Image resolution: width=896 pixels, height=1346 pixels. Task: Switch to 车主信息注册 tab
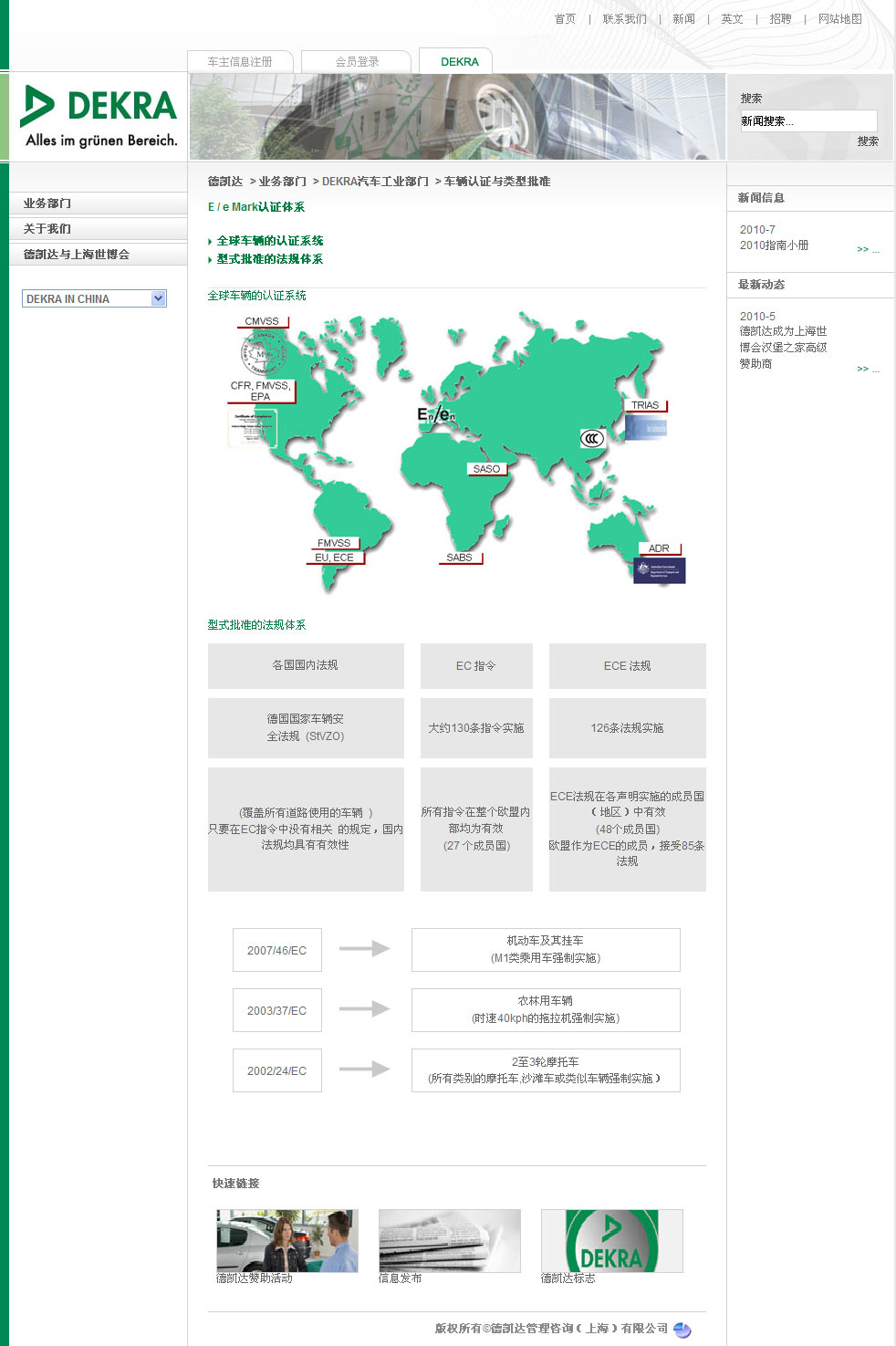[240, 61]
